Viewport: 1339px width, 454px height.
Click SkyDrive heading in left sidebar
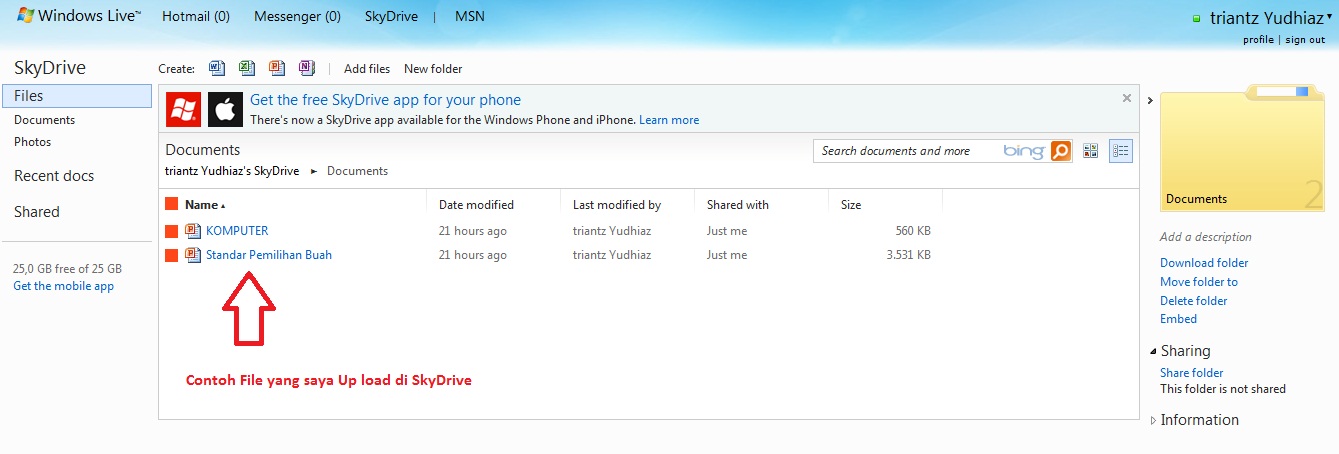point(50,68)
